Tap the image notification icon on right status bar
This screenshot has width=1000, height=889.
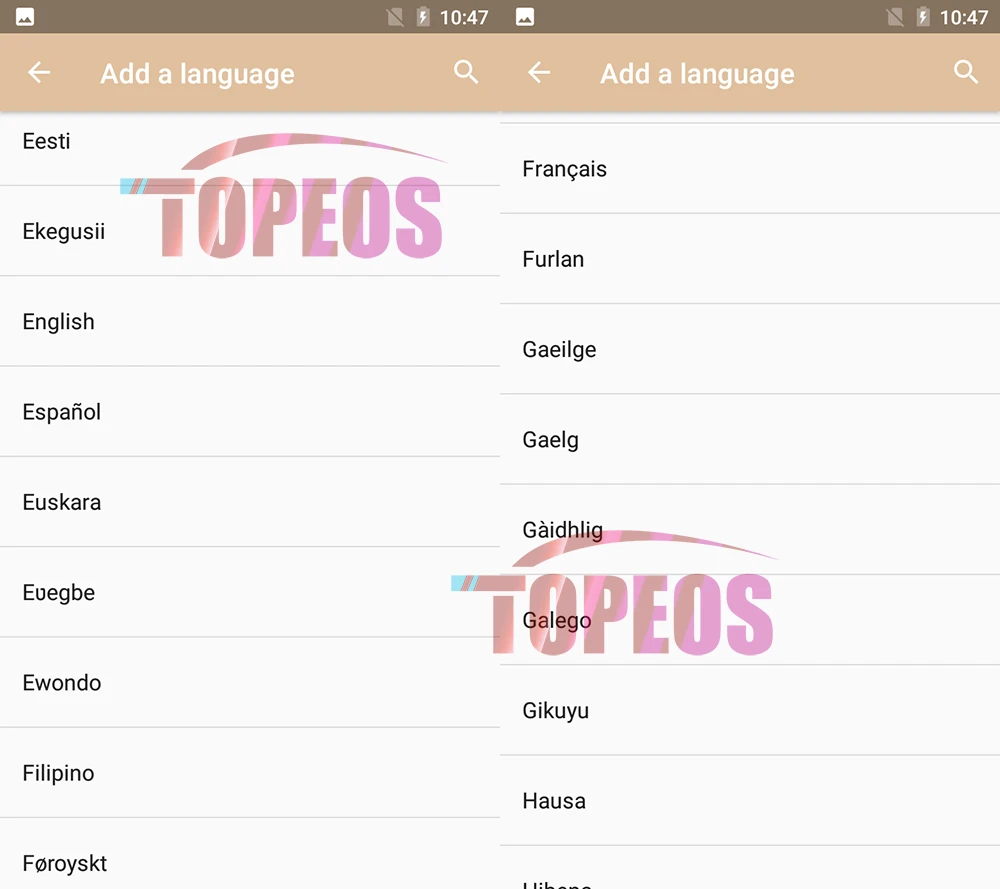click(525, 17)
